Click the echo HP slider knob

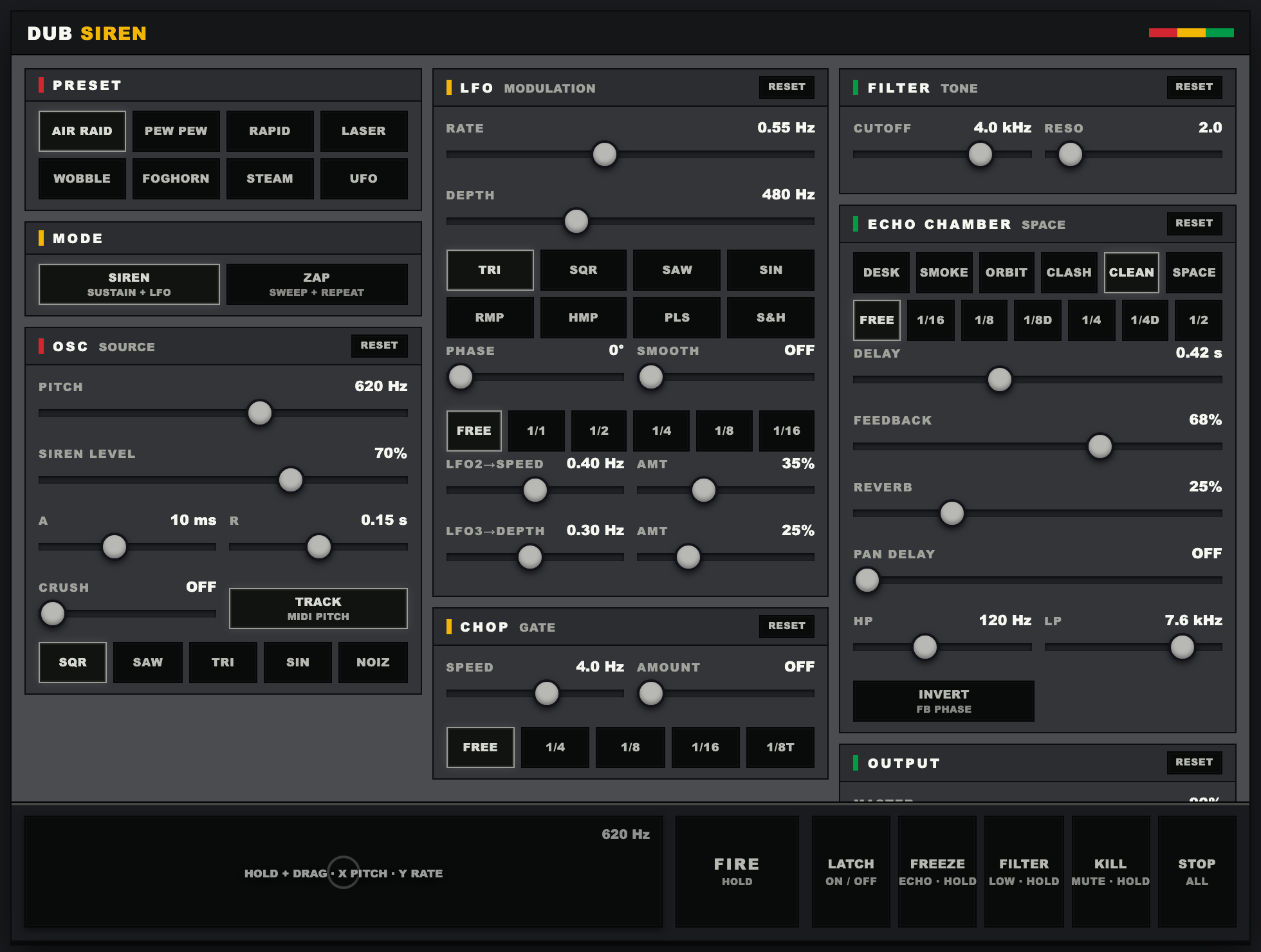click(x=925, y=647)
